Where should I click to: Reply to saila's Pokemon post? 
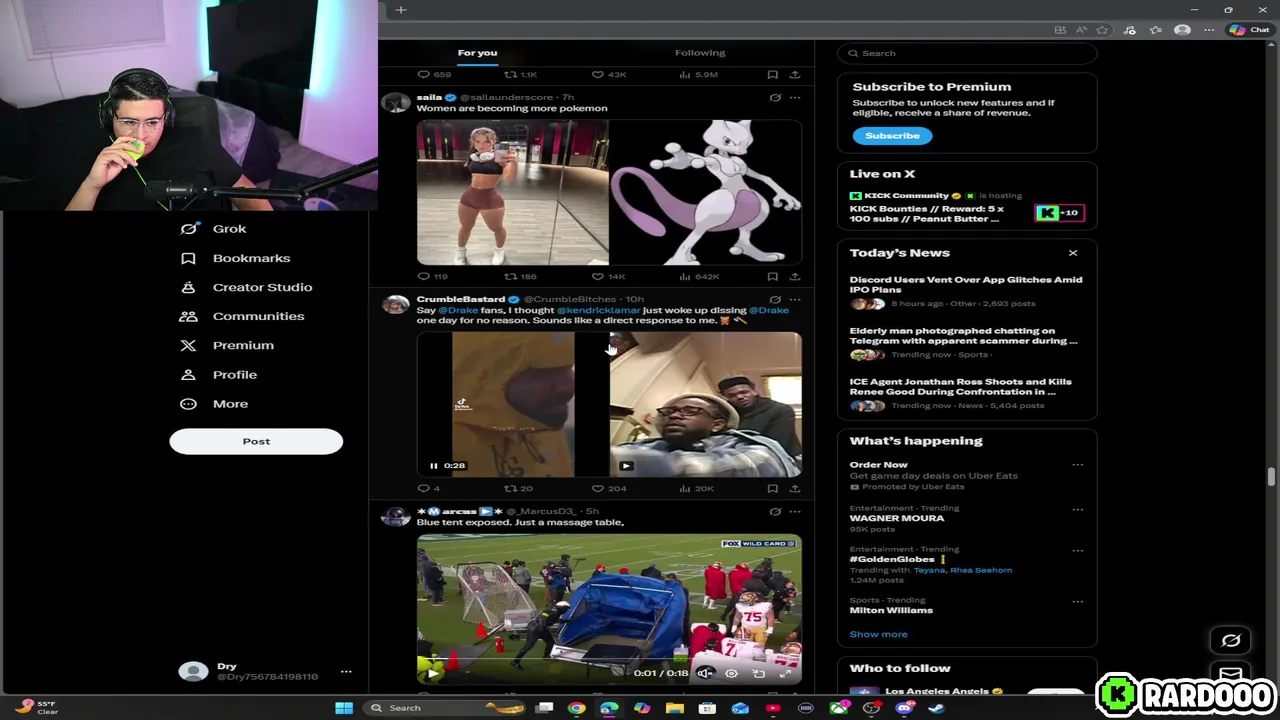tap(431, 276)
